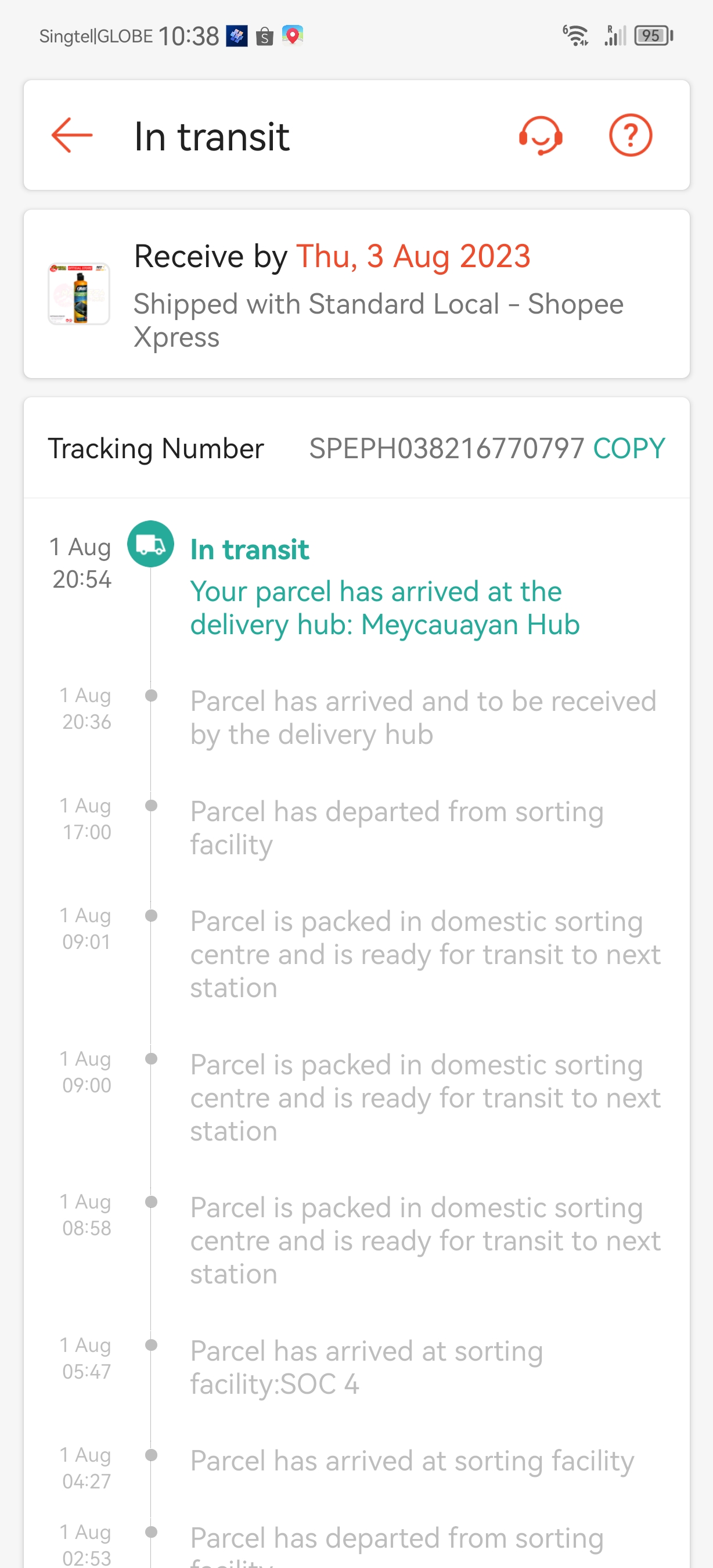Tap the Thu, 3 Aug 2023 delivery date
Image resolution: width=713 pixels, height=1568 pixels.
point(413,256)
